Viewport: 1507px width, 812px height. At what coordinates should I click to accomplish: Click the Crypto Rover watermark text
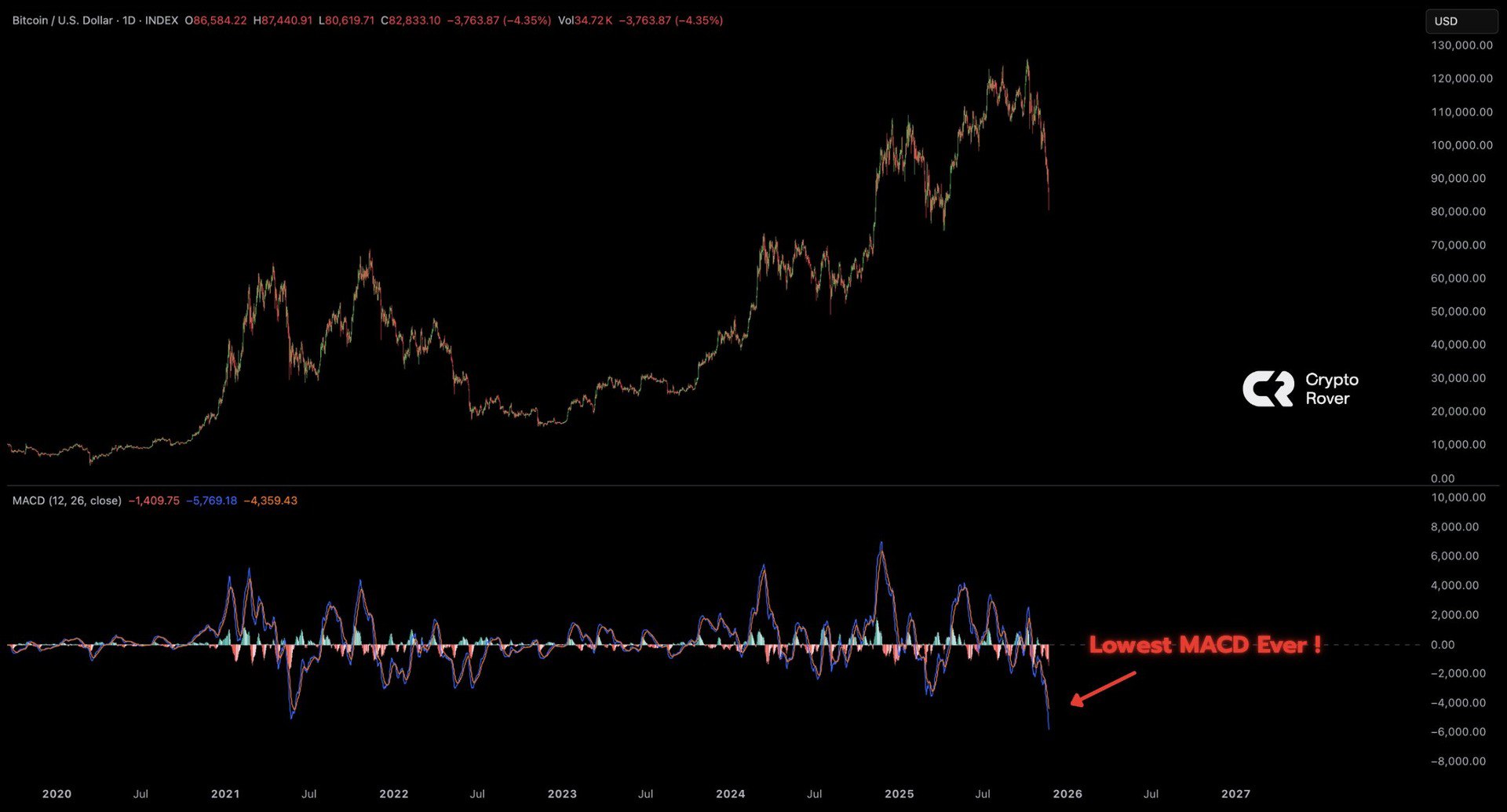1331,389
